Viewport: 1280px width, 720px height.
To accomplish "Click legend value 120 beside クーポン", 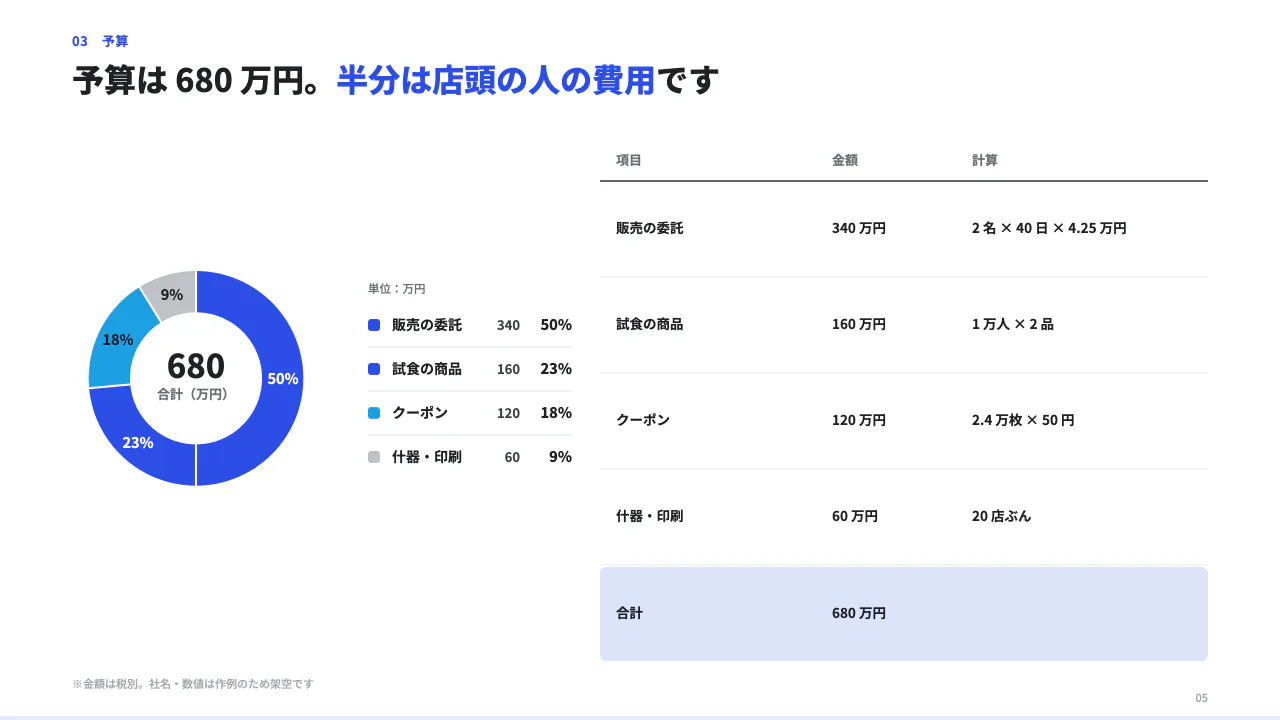I will (x=508, y=413).
